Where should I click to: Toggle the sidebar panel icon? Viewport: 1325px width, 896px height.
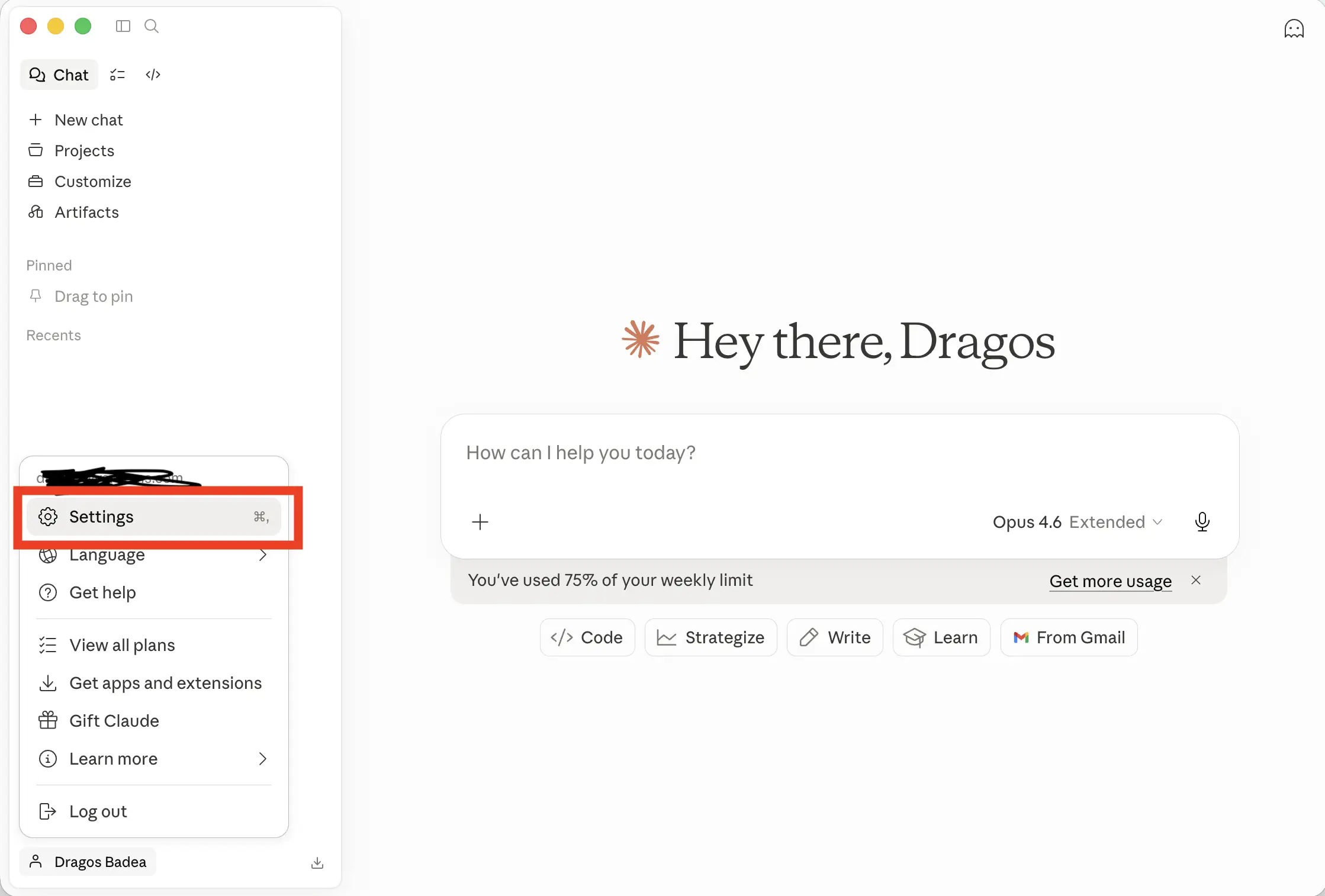(x=123, y=26)
